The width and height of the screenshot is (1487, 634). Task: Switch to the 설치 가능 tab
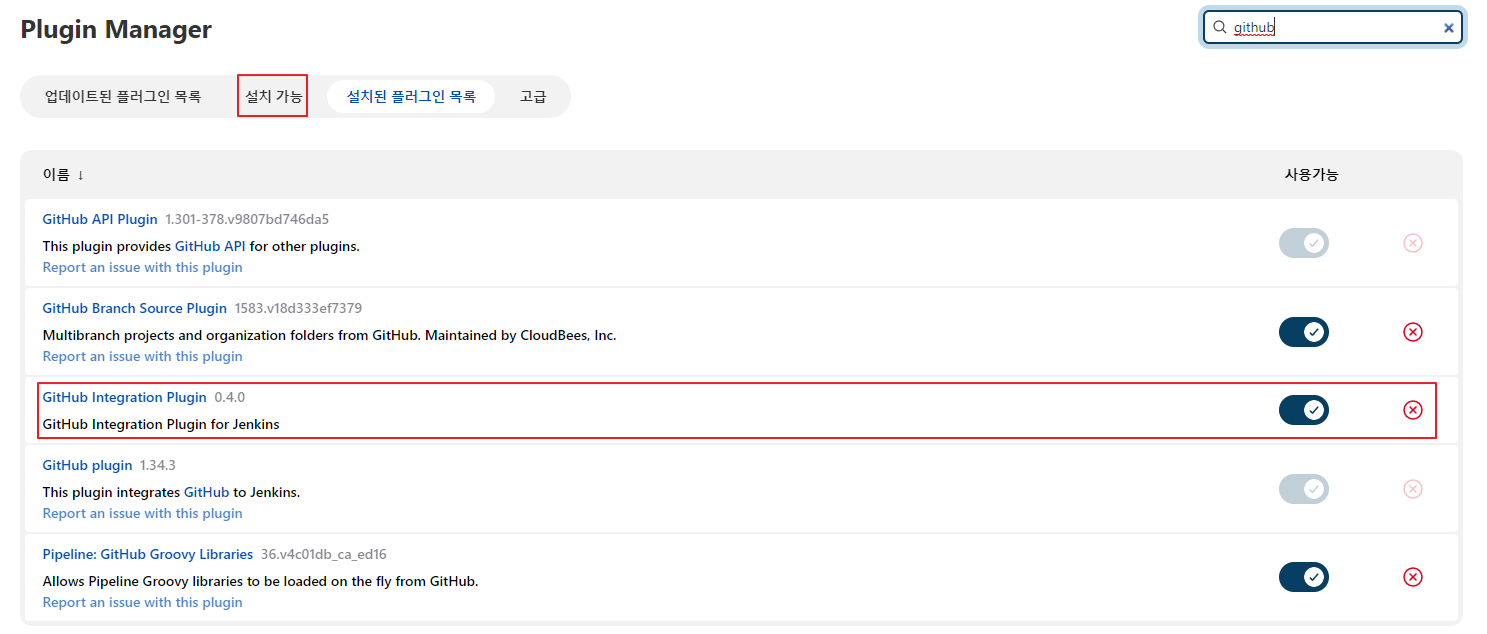[x=273, y=97]
